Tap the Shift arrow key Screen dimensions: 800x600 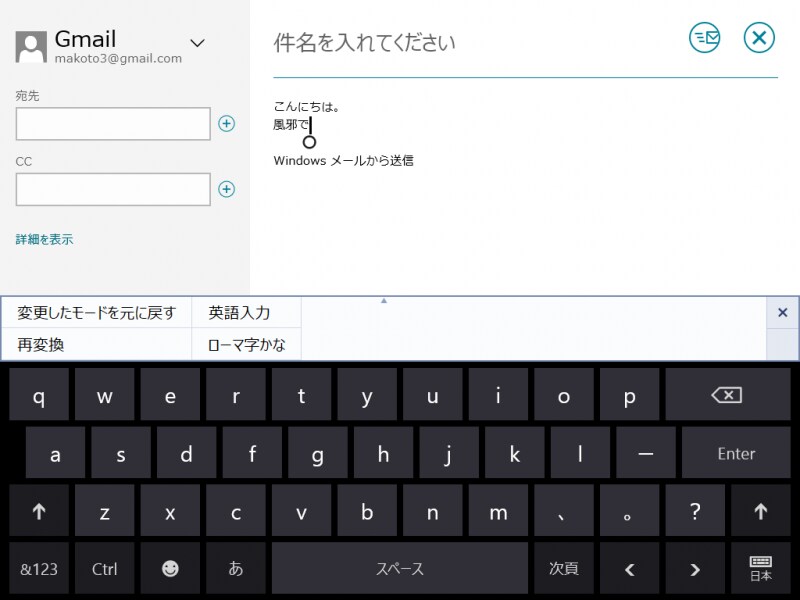(39, 510)
